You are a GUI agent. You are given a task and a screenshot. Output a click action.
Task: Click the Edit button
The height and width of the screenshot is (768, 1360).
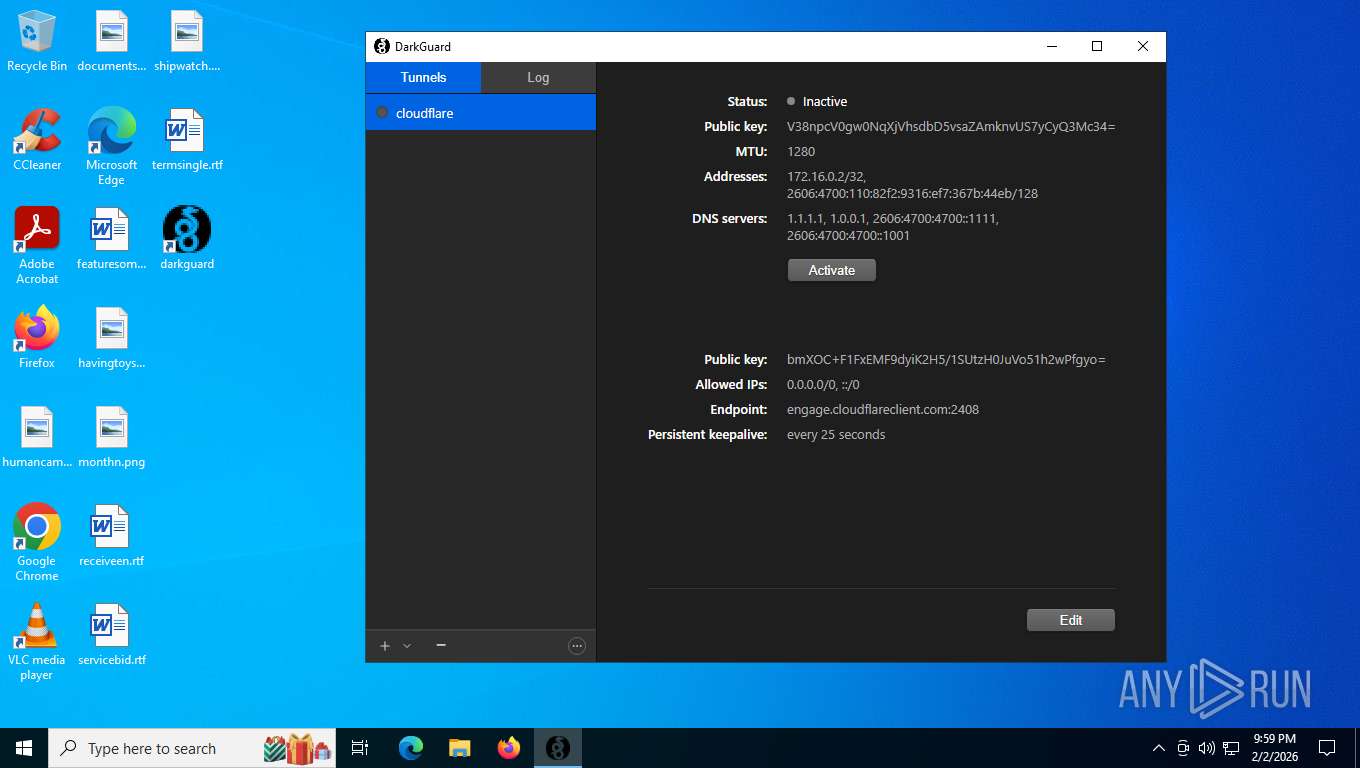(1071, 620)
